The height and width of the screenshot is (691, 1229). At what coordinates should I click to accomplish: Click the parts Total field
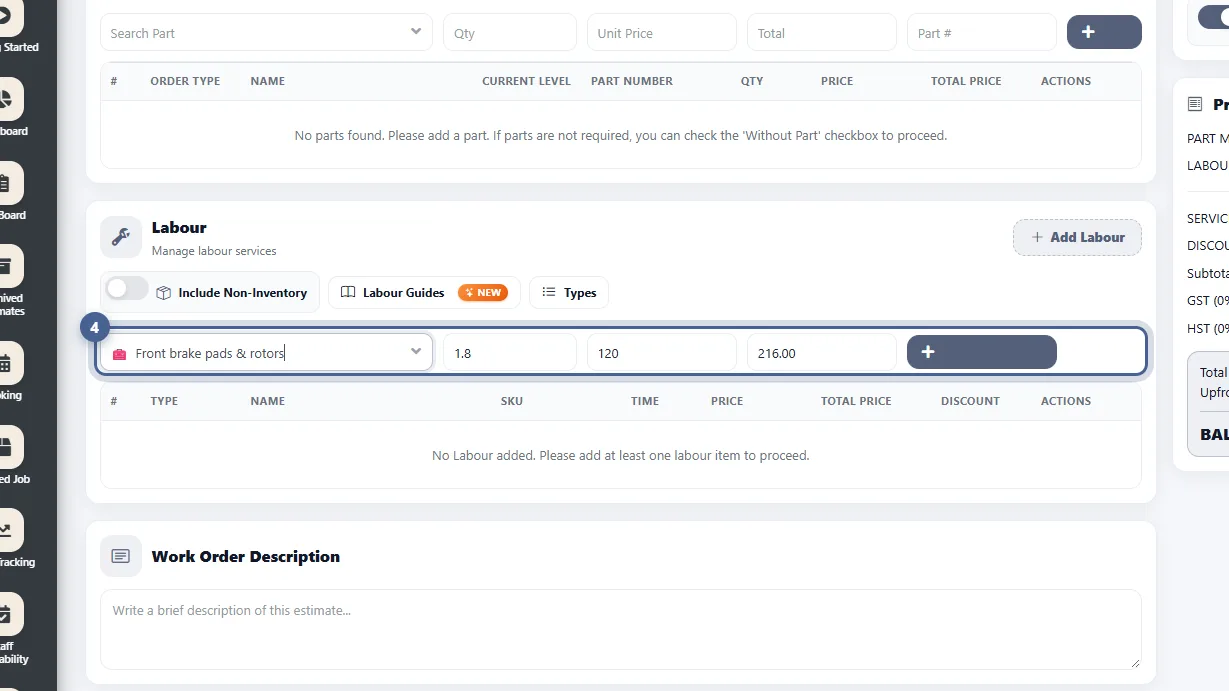coord(822,33)
